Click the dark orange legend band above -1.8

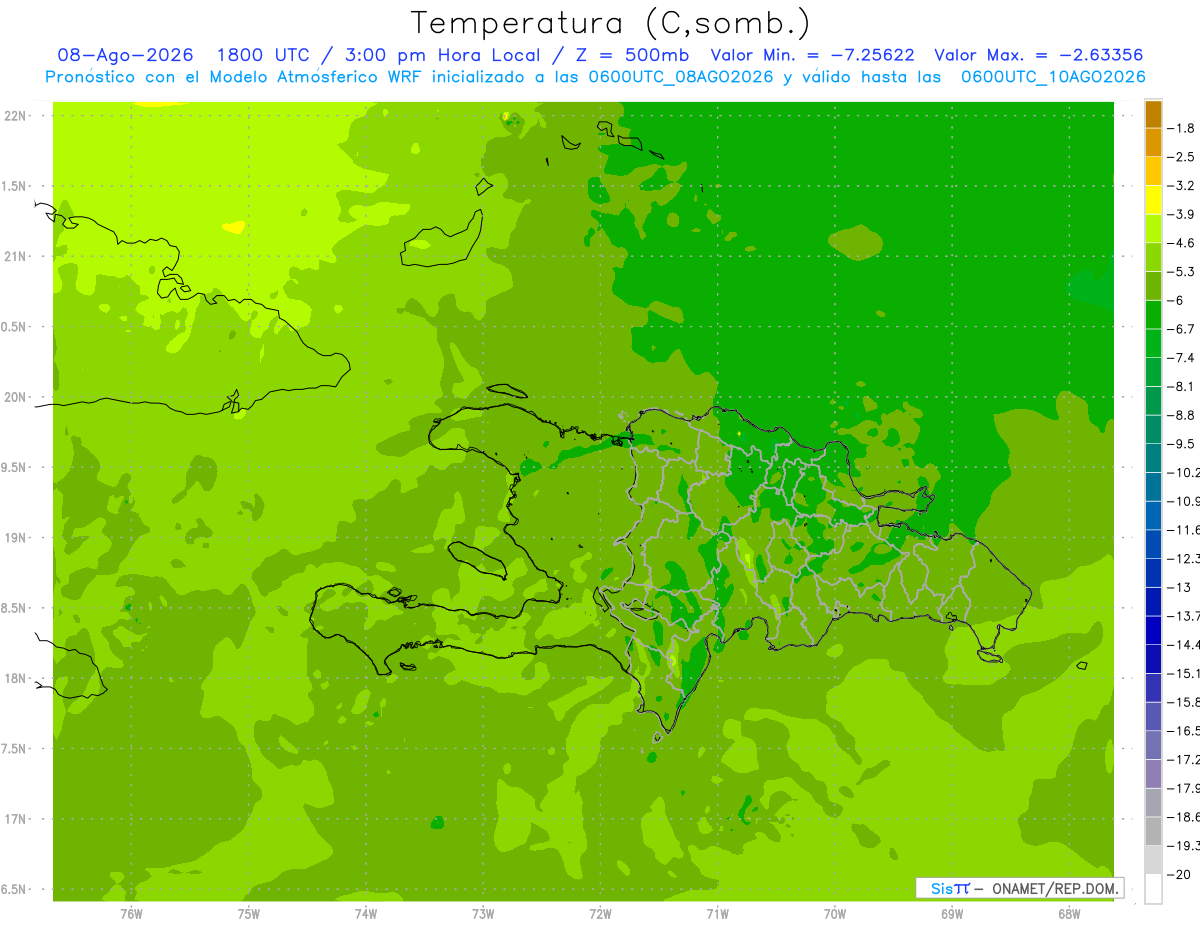coord(1153,114)
